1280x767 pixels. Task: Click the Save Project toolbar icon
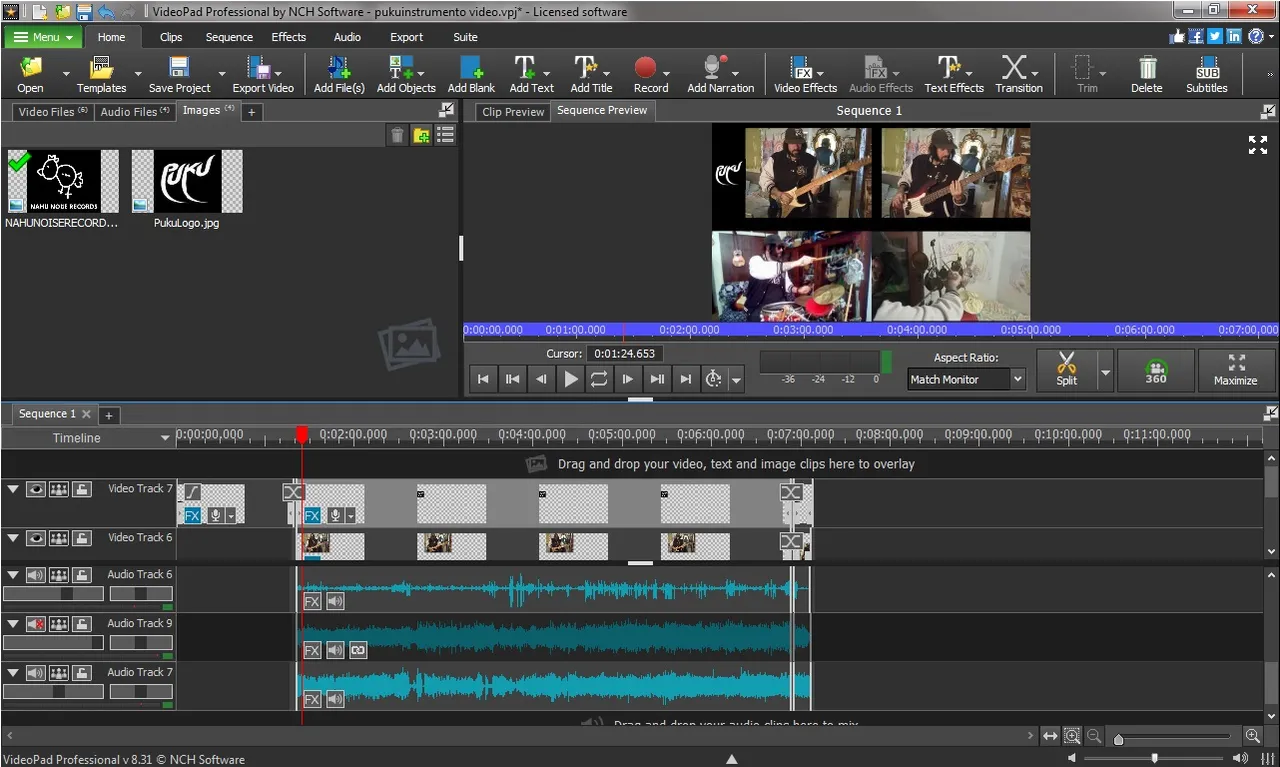pyautogui.click(x=179, y=68)
